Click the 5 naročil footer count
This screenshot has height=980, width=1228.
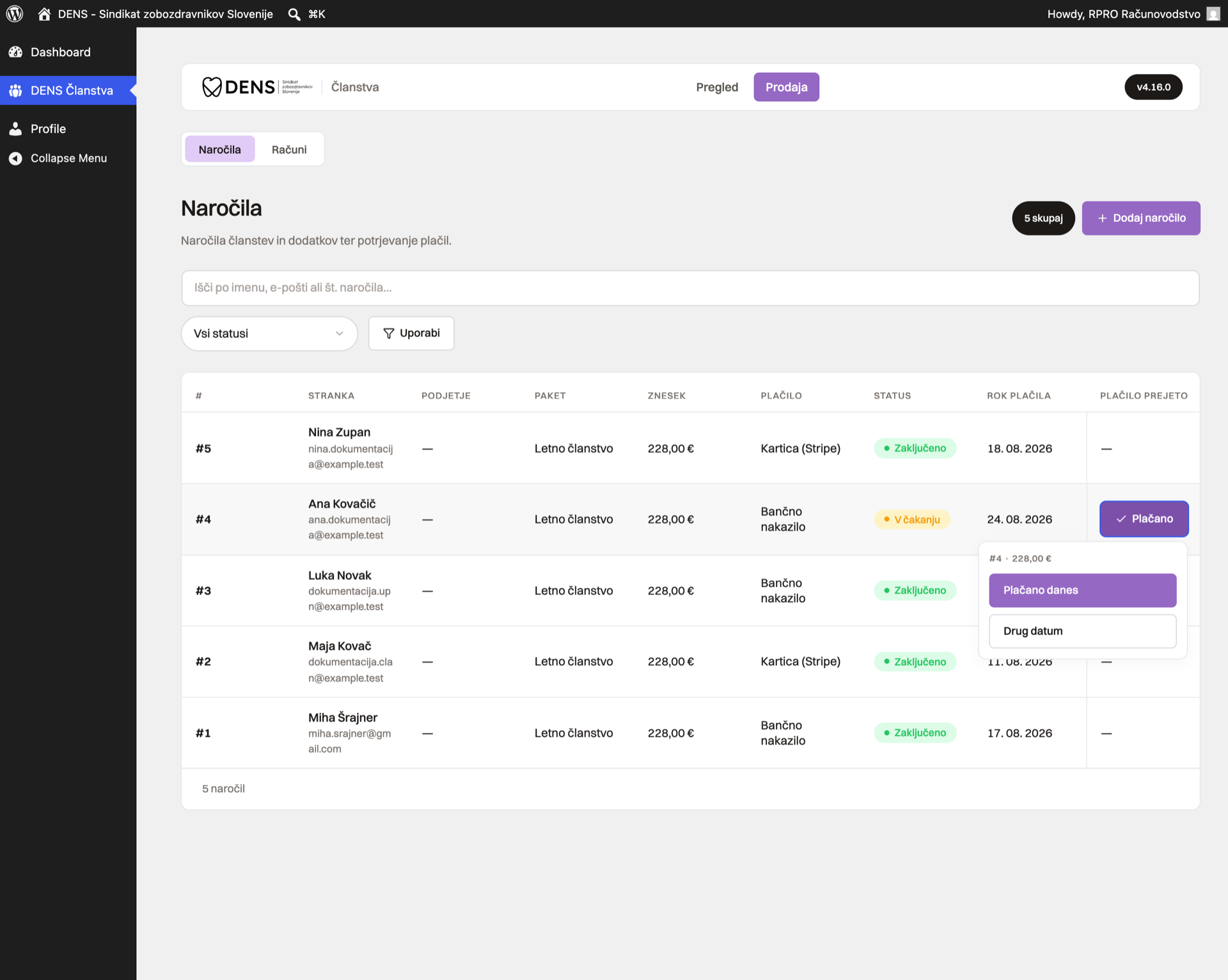pyautogui.click(x=223, y=789)
